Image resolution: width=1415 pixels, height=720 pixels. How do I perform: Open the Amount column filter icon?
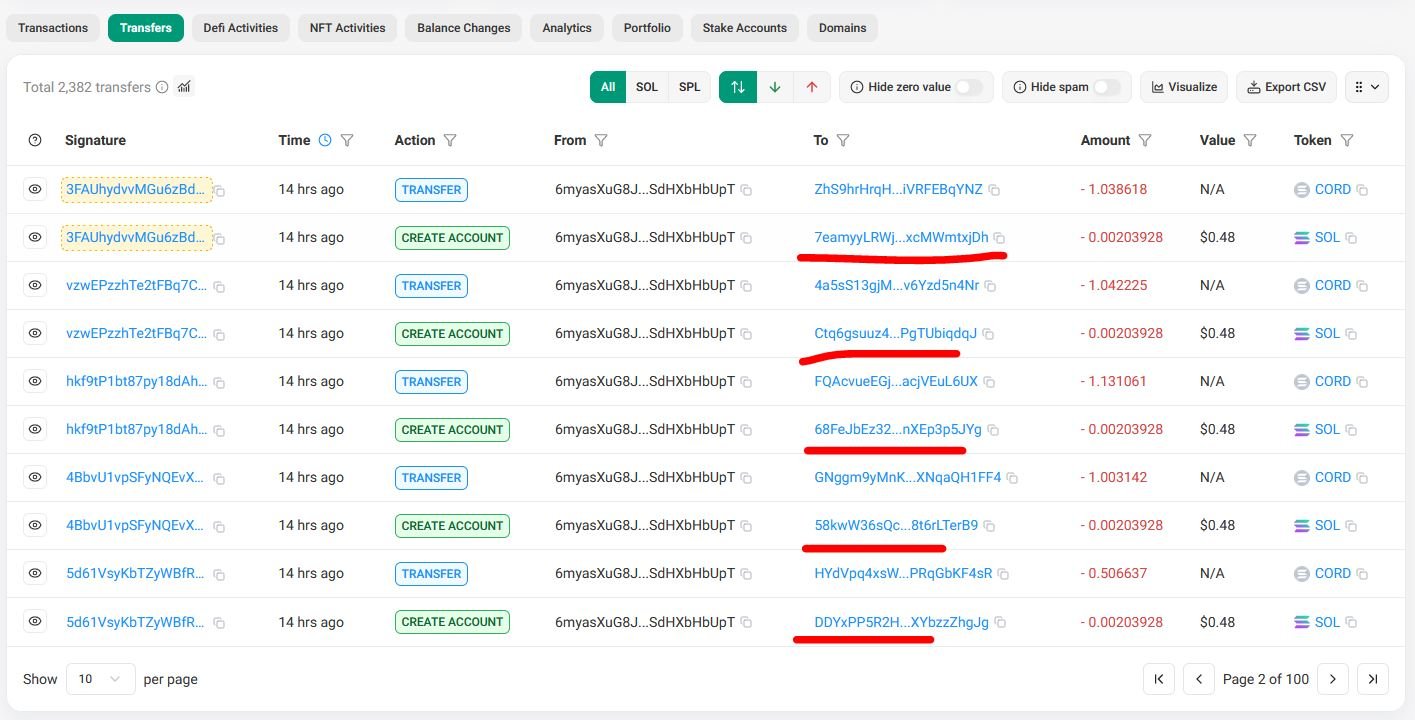pos(1145,140)
